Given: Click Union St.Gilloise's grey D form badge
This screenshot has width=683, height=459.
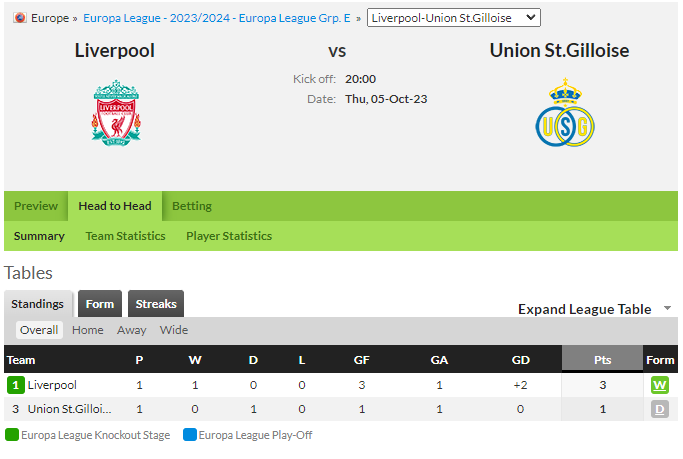Looking at the screenshot, I should tap(659, 409).
